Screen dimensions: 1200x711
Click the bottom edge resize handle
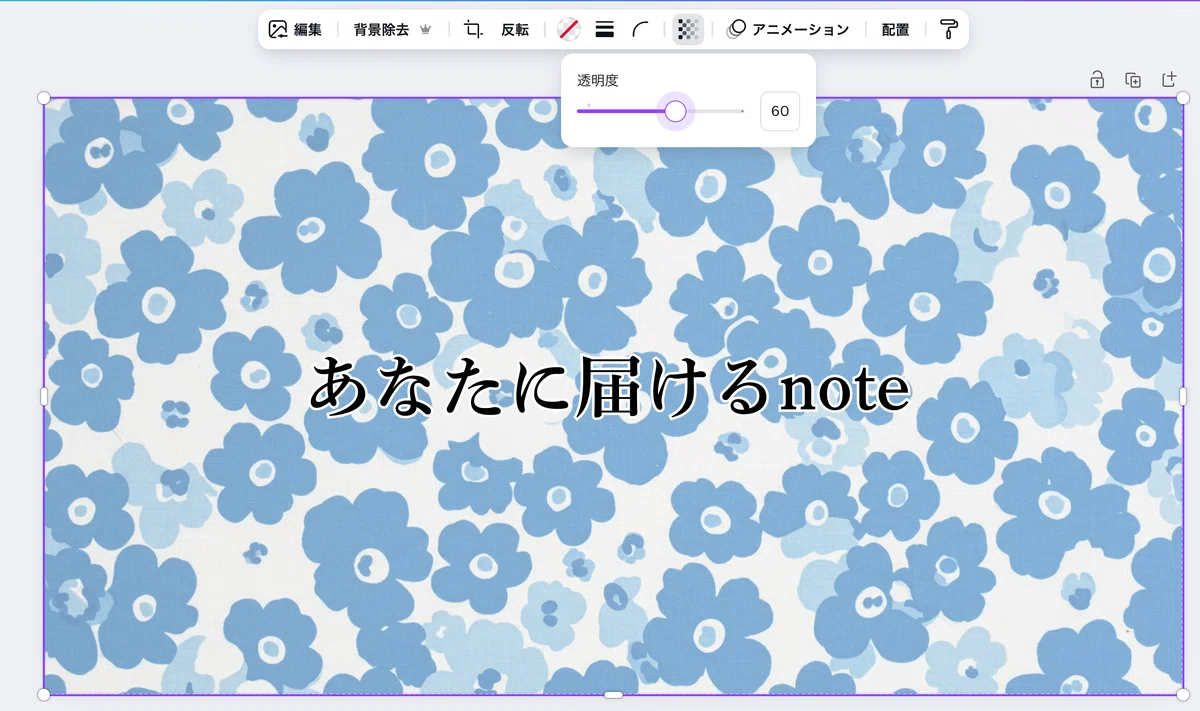point(614,694)
